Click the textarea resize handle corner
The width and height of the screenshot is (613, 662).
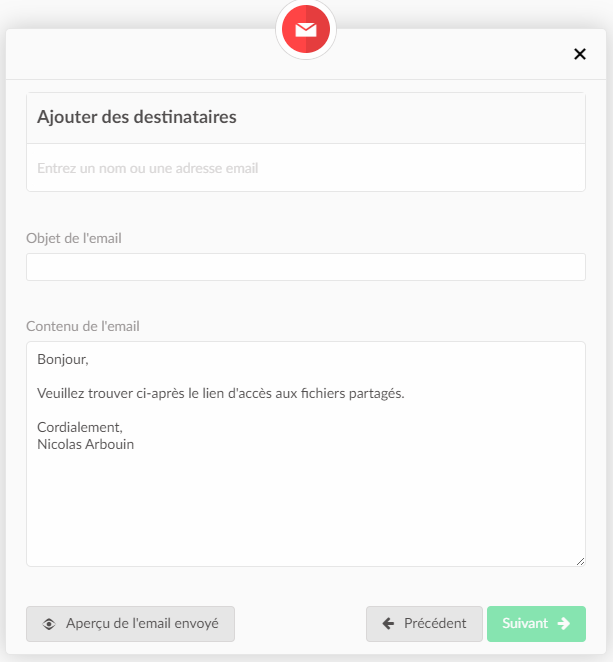[x=580, y=561]
